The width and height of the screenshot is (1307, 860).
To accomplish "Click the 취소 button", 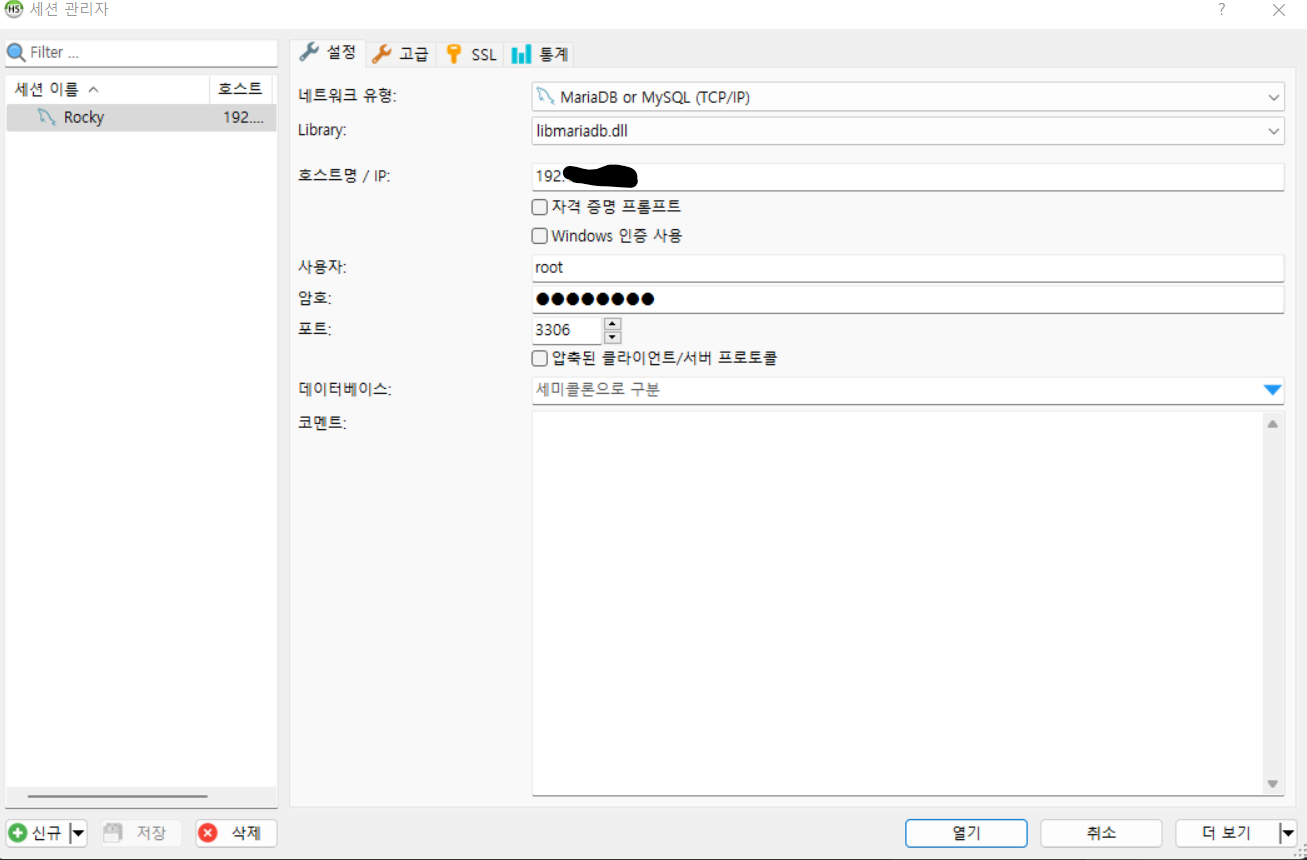I will click(1101, 833).
